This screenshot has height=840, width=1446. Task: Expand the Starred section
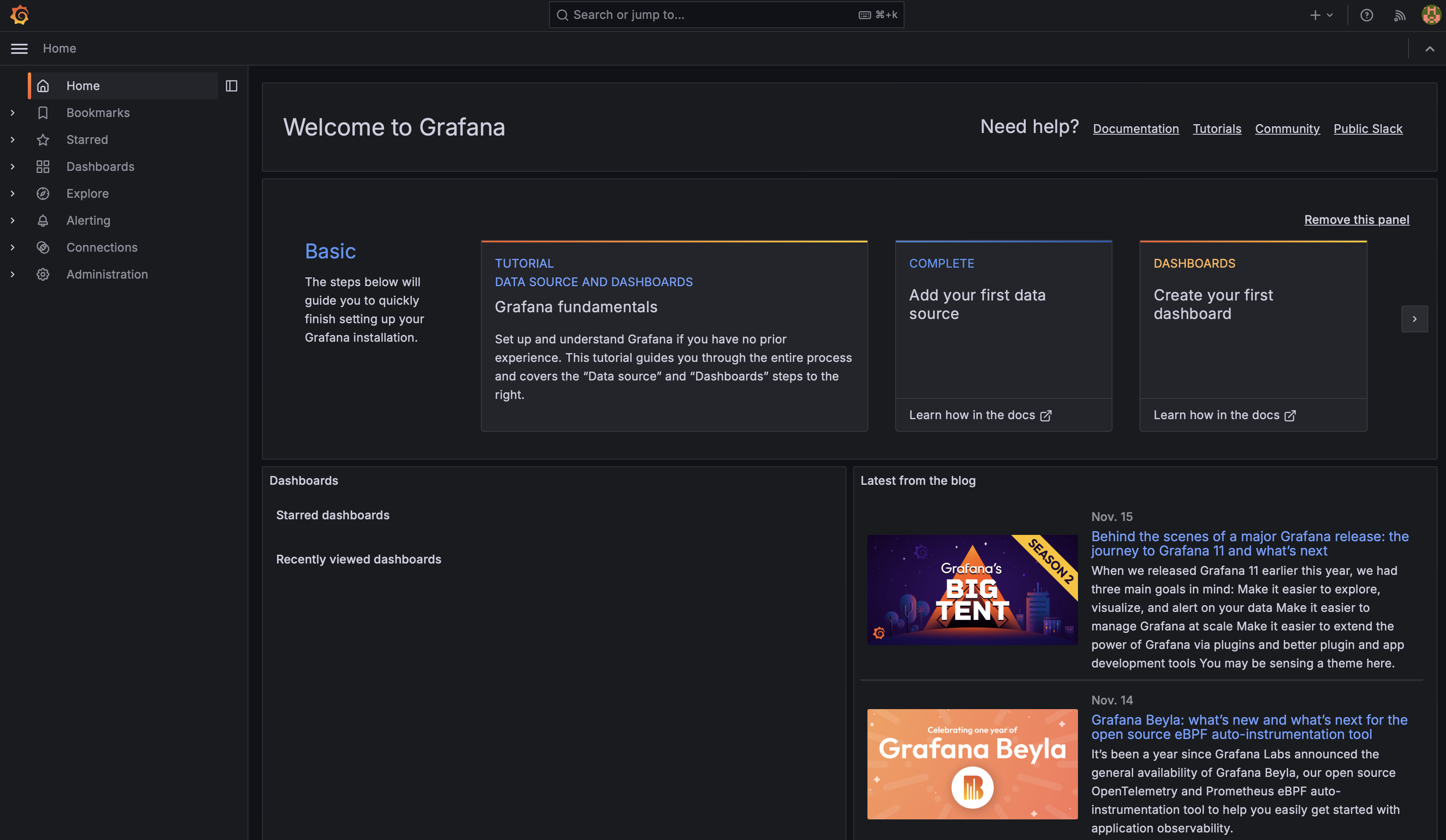coord(13,140)
